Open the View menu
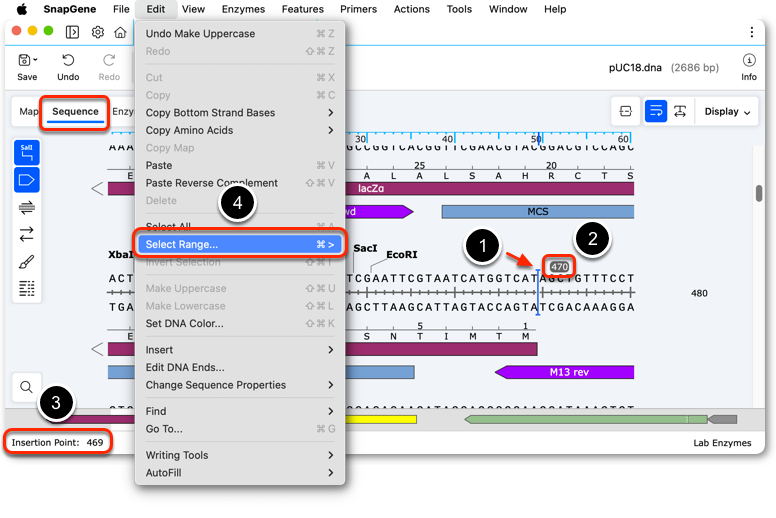Screen dimensions: 776x518 tap(193, 9)
